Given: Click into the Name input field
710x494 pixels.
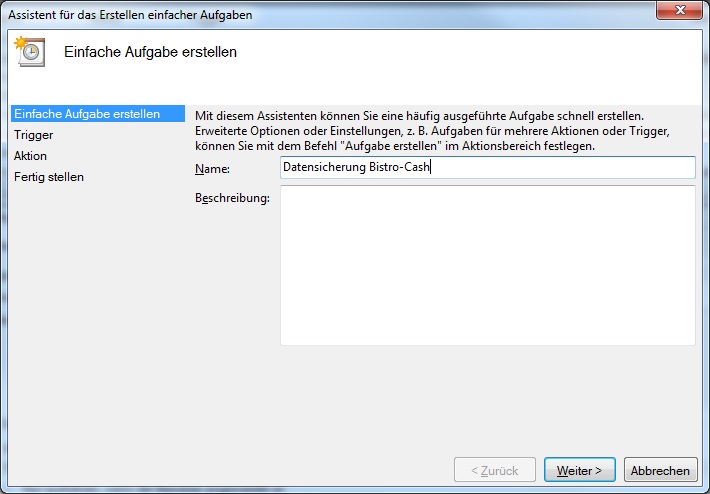Looking at the screenshot, I should coord(488,167).
